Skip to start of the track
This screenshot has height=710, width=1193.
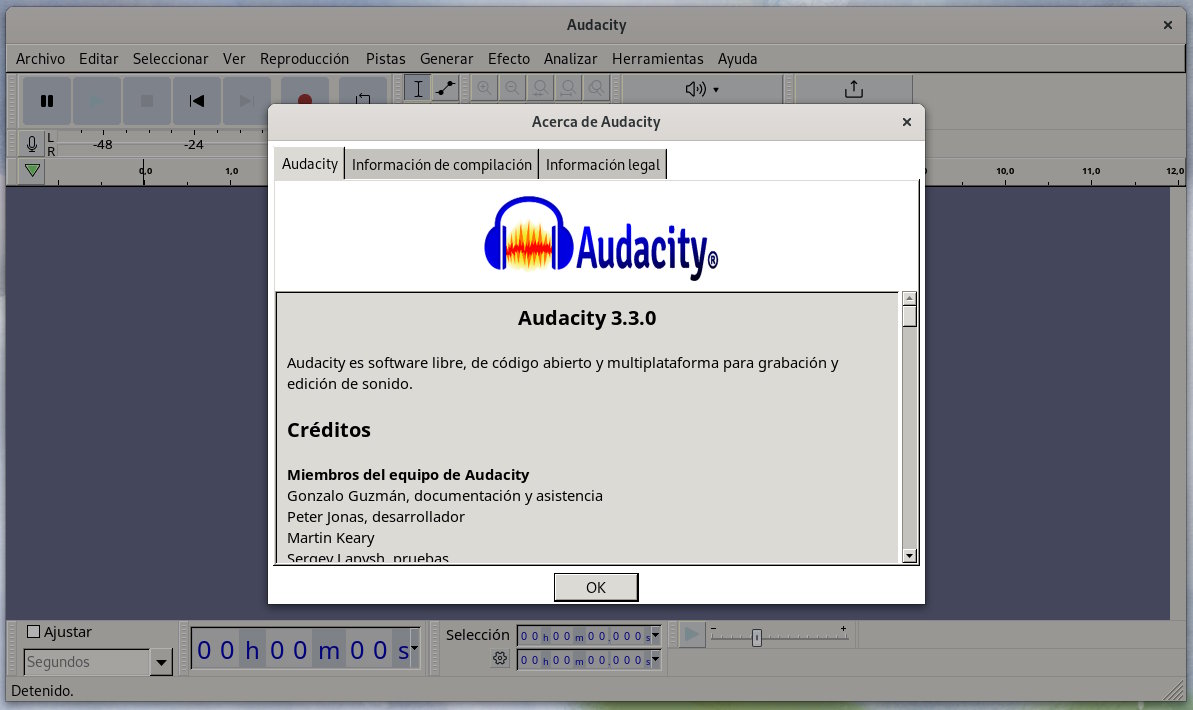click(197, 100)
